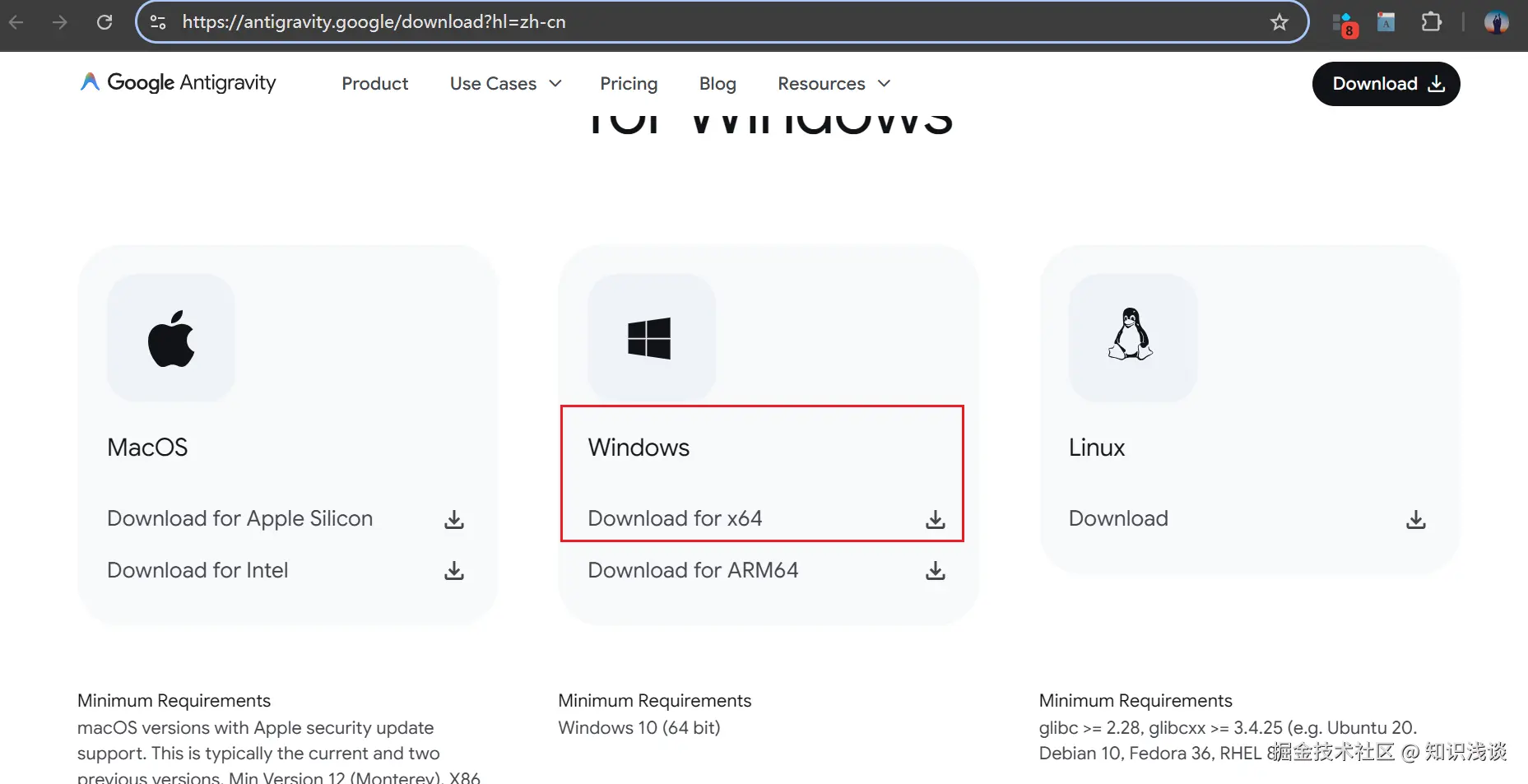Click download icon next to Intel

454,570
